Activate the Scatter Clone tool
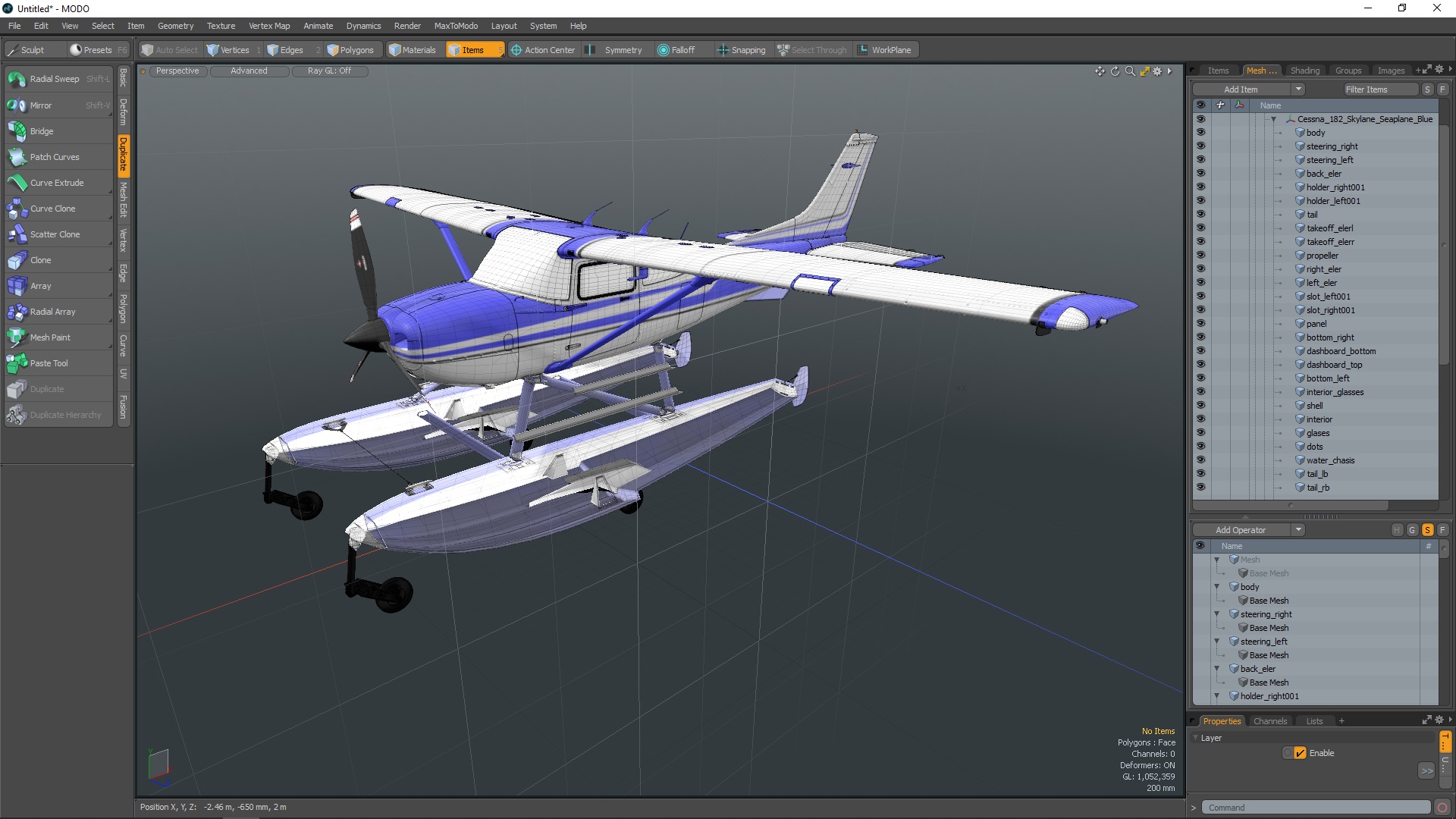The image size is (1456, 819). pyautogui.click(x=55, y=234)
